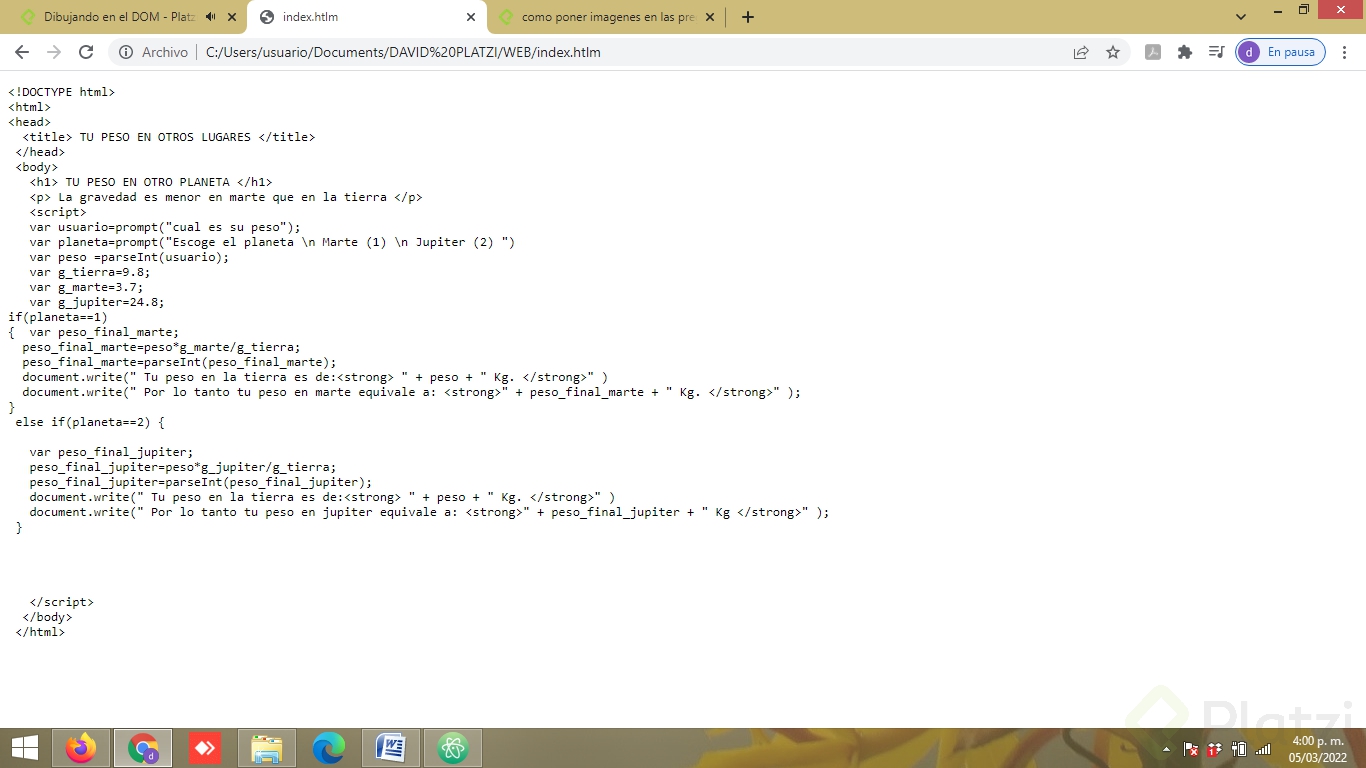Click the line "var peso =parseInt(usuario);"
Viewport: 1366px width, 768px height.
(x=129, y=257)
